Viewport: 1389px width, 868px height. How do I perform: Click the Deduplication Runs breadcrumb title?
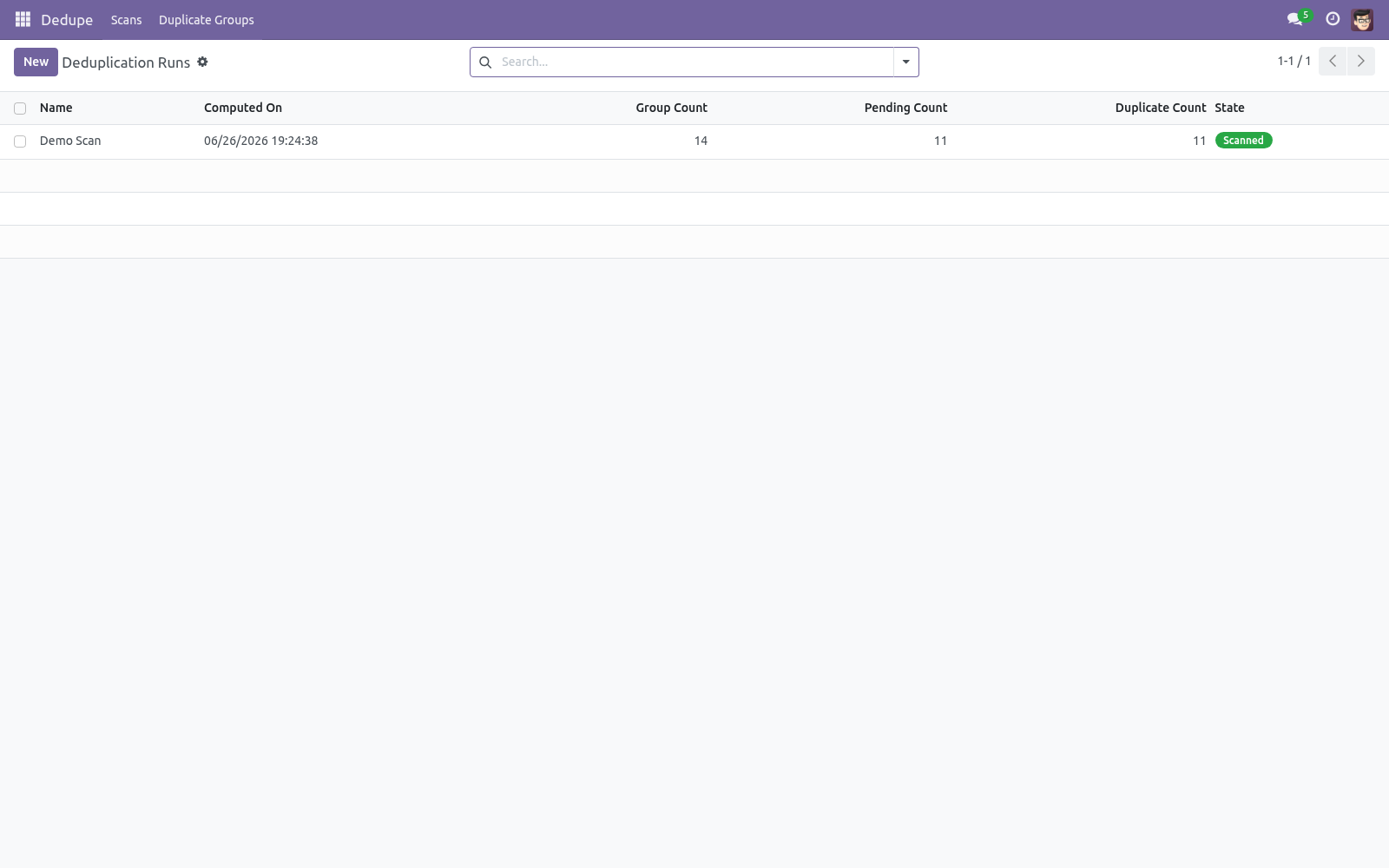pos(126,62)
